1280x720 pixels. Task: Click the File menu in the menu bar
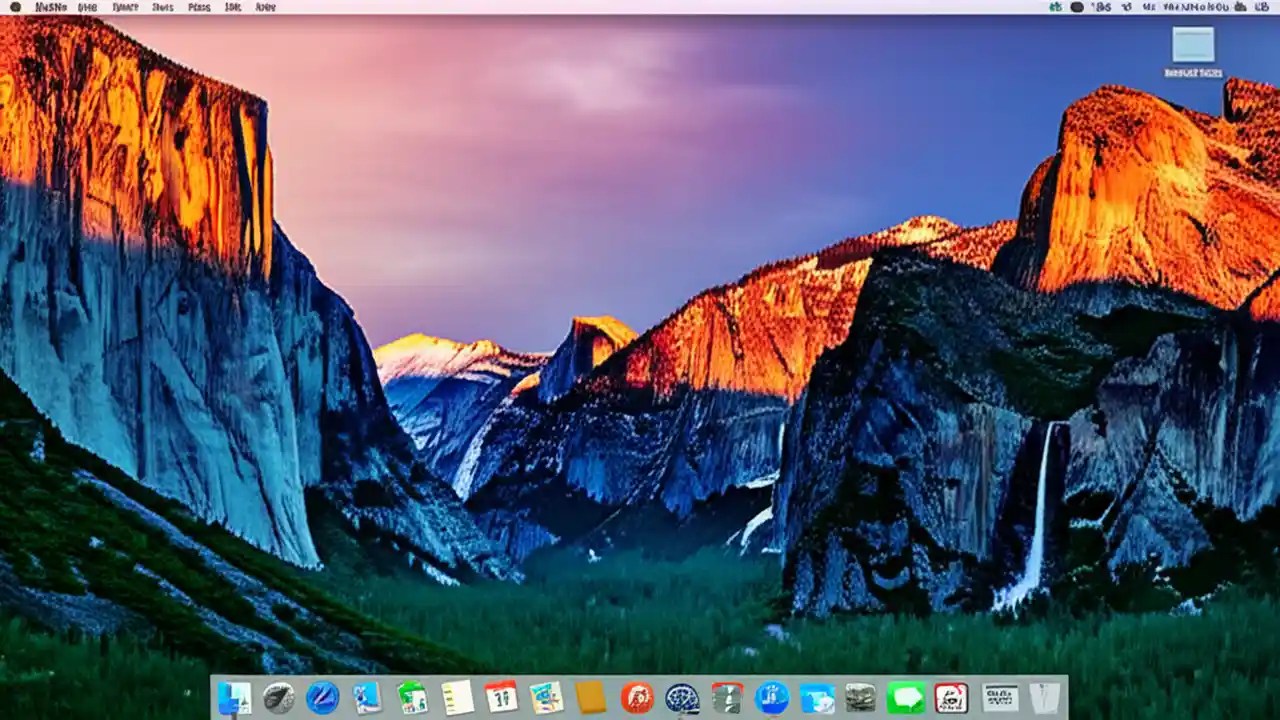[x=85, y=7]
